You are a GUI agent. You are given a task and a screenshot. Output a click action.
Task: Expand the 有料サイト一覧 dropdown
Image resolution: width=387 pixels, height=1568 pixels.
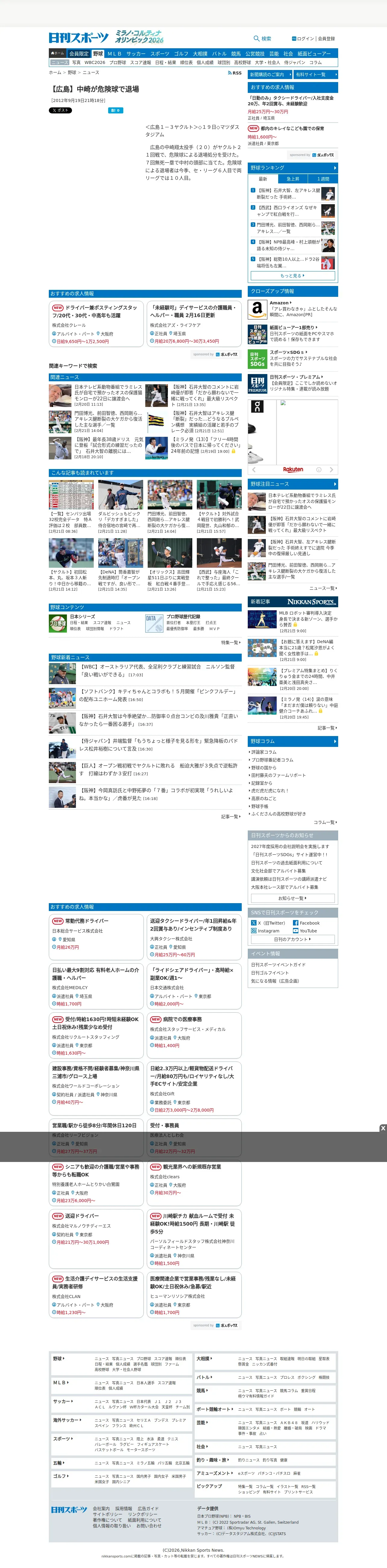[x=315, y=74]
